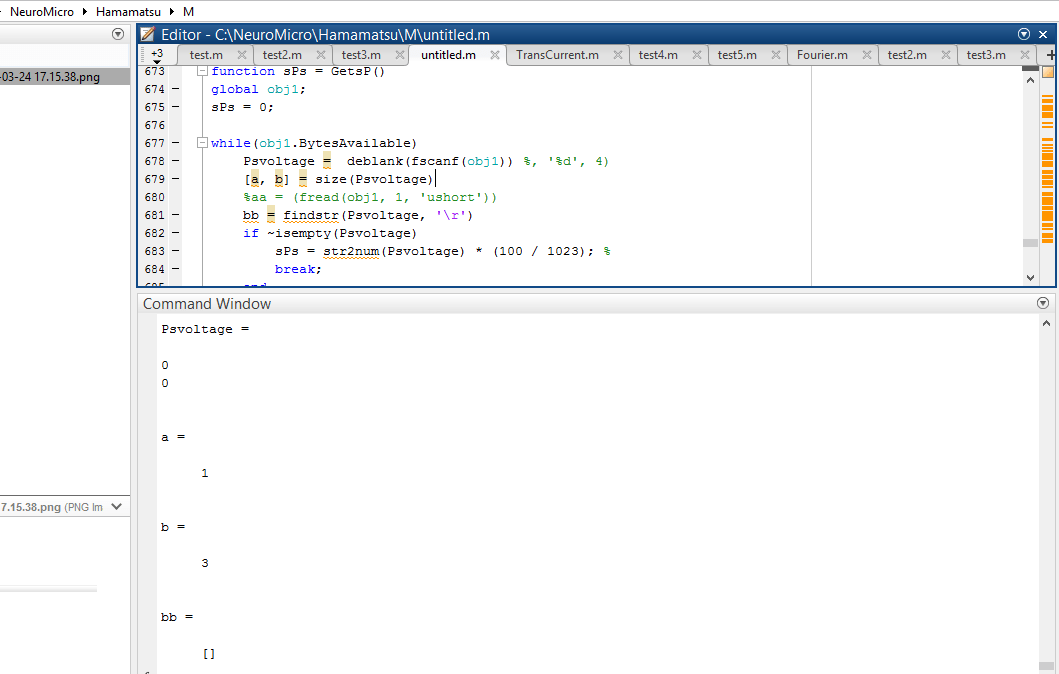This screenshot has width=1059, height=674.
Task: Click the Editor pencil icon in title bar
Action: tap(148, 34)
